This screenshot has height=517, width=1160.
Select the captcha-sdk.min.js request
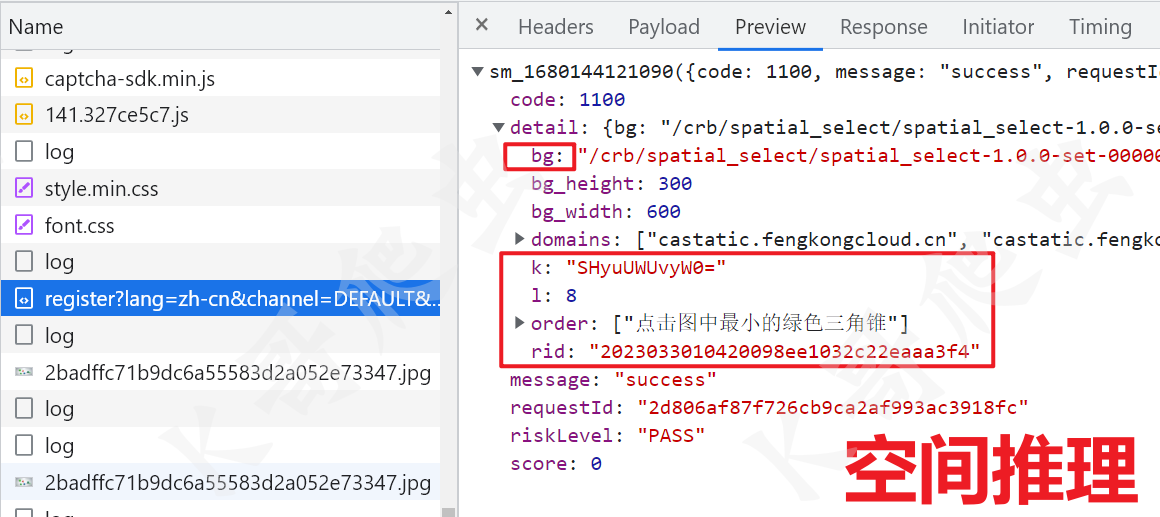click(x=220, y=78)
